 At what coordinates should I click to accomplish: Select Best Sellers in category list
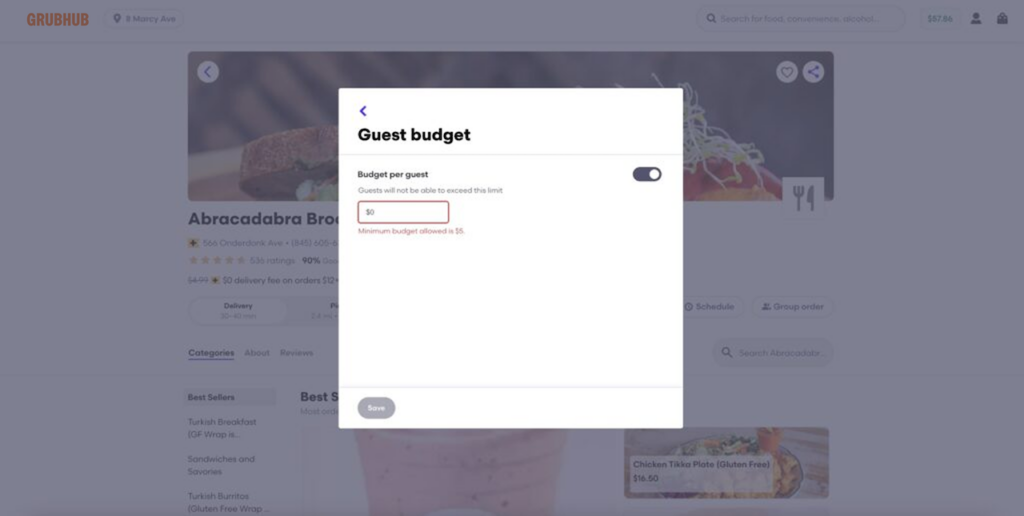coord(211,397)
